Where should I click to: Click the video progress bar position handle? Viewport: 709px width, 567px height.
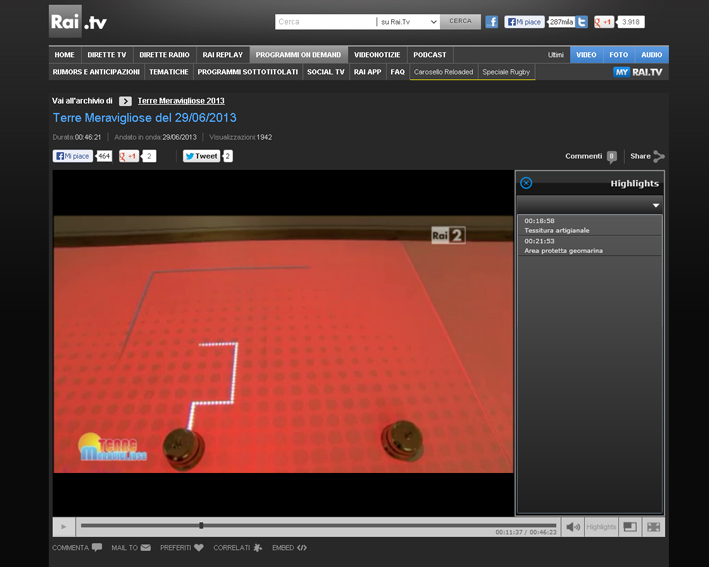click(201, 525)
